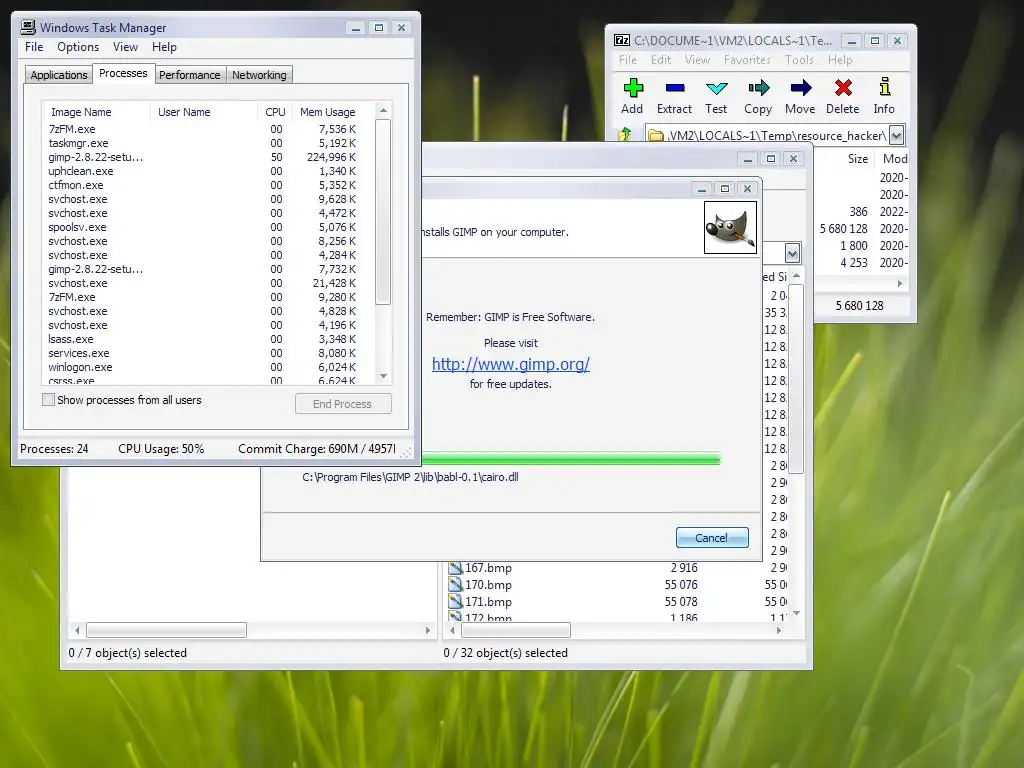Image resolution: width=1024 pixels, height=768 pixels.
Task: Click the End Process button
Action: pos(343,404)
